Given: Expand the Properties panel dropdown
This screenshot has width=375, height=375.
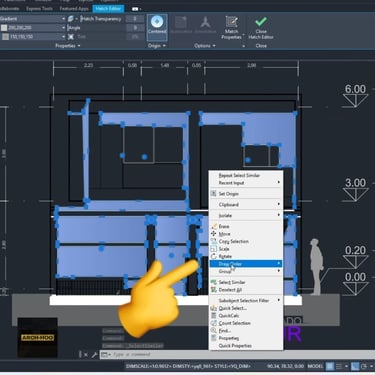Looking at the screenshot, I should coord(68,46).
